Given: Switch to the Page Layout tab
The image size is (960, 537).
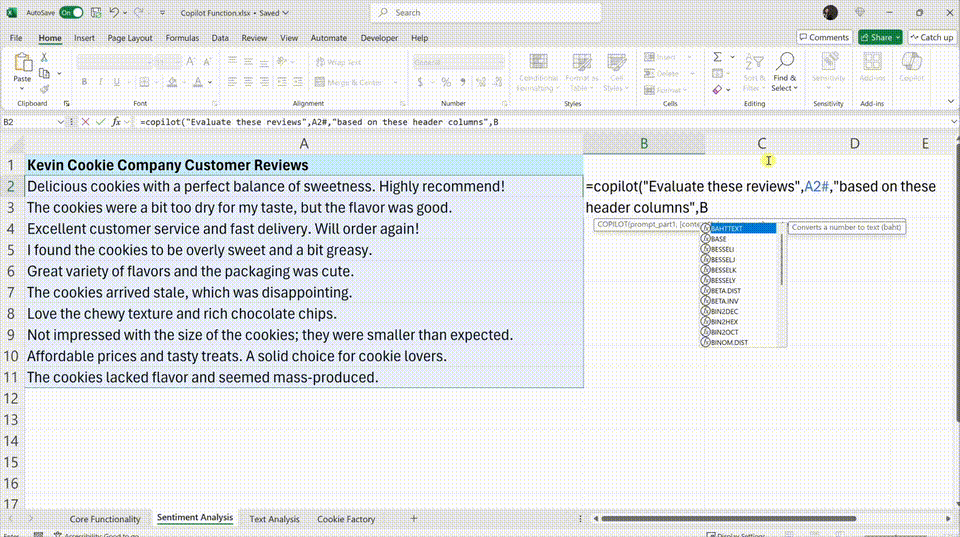Looking at the screenshot, I should point(130,38).
